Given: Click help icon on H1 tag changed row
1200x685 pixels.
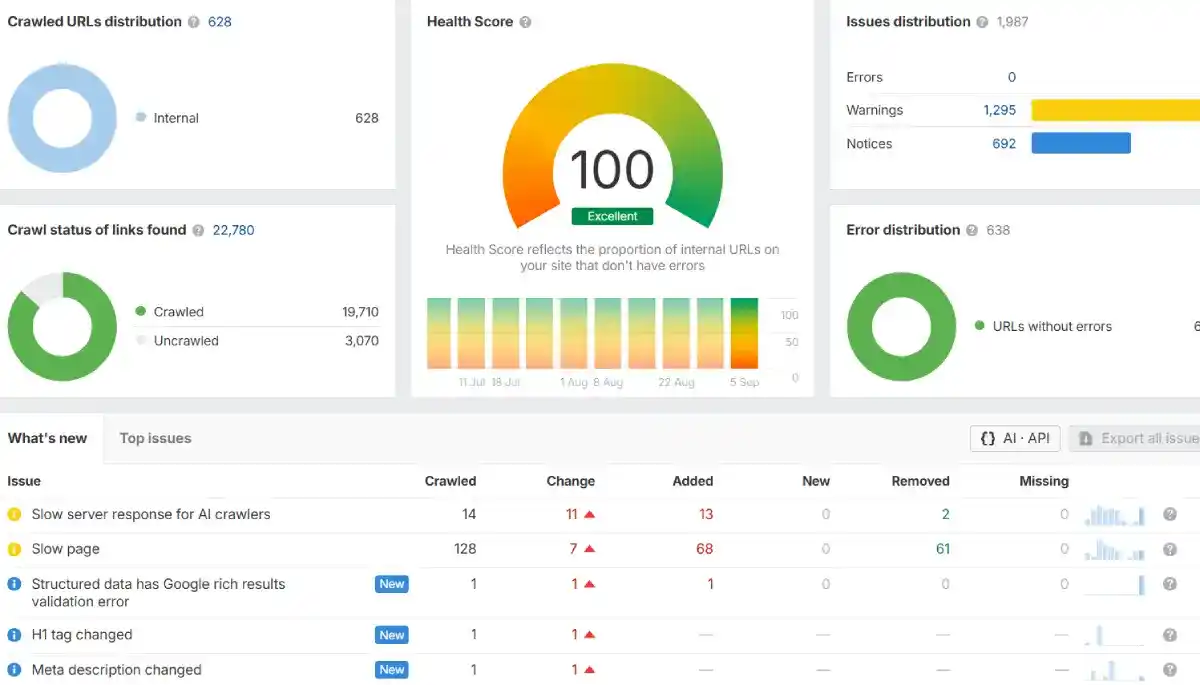Looking at the screenshot, I should tap(1170, 635).
